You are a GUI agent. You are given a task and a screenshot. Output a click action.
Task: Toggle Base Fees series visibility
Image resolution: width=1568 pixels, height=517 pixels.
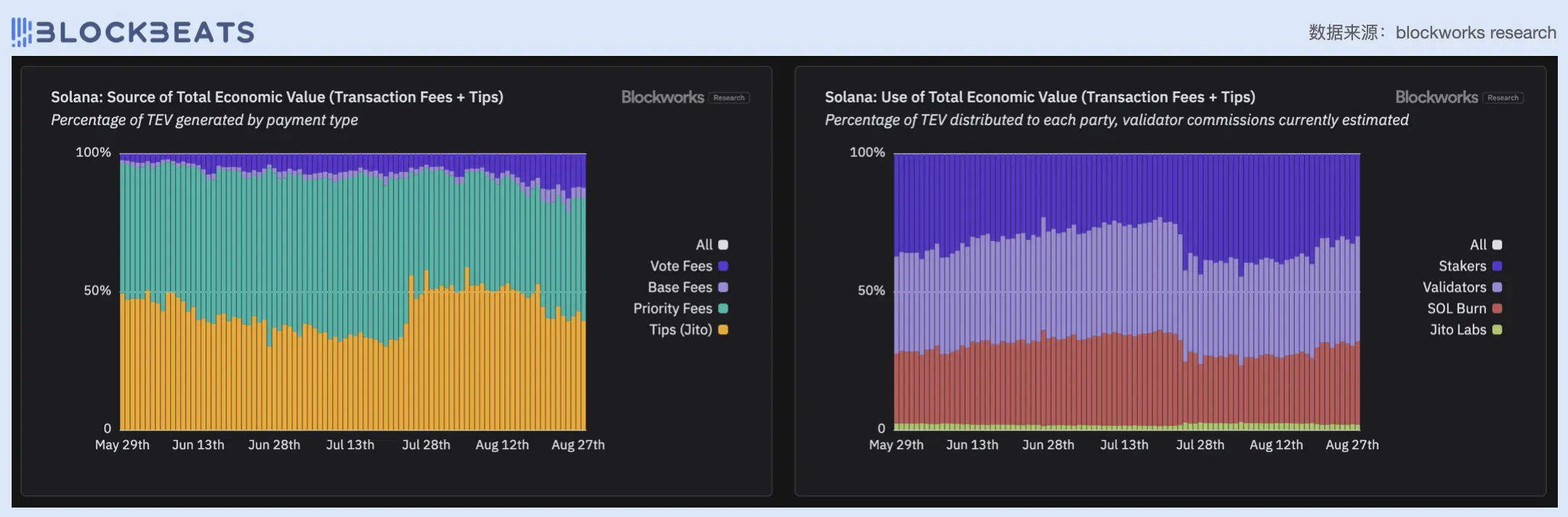687,287
